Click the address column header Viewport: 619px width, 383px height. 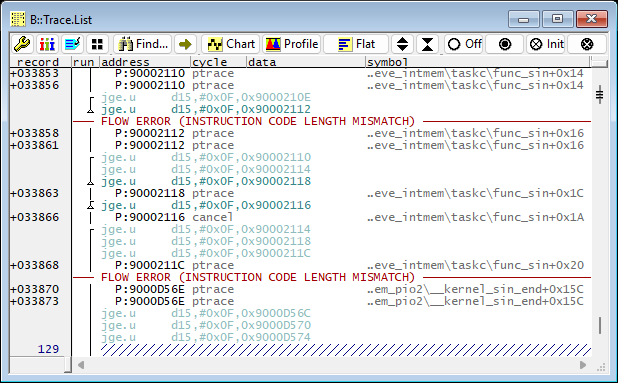pyautogui.click(x=145, y=62)
